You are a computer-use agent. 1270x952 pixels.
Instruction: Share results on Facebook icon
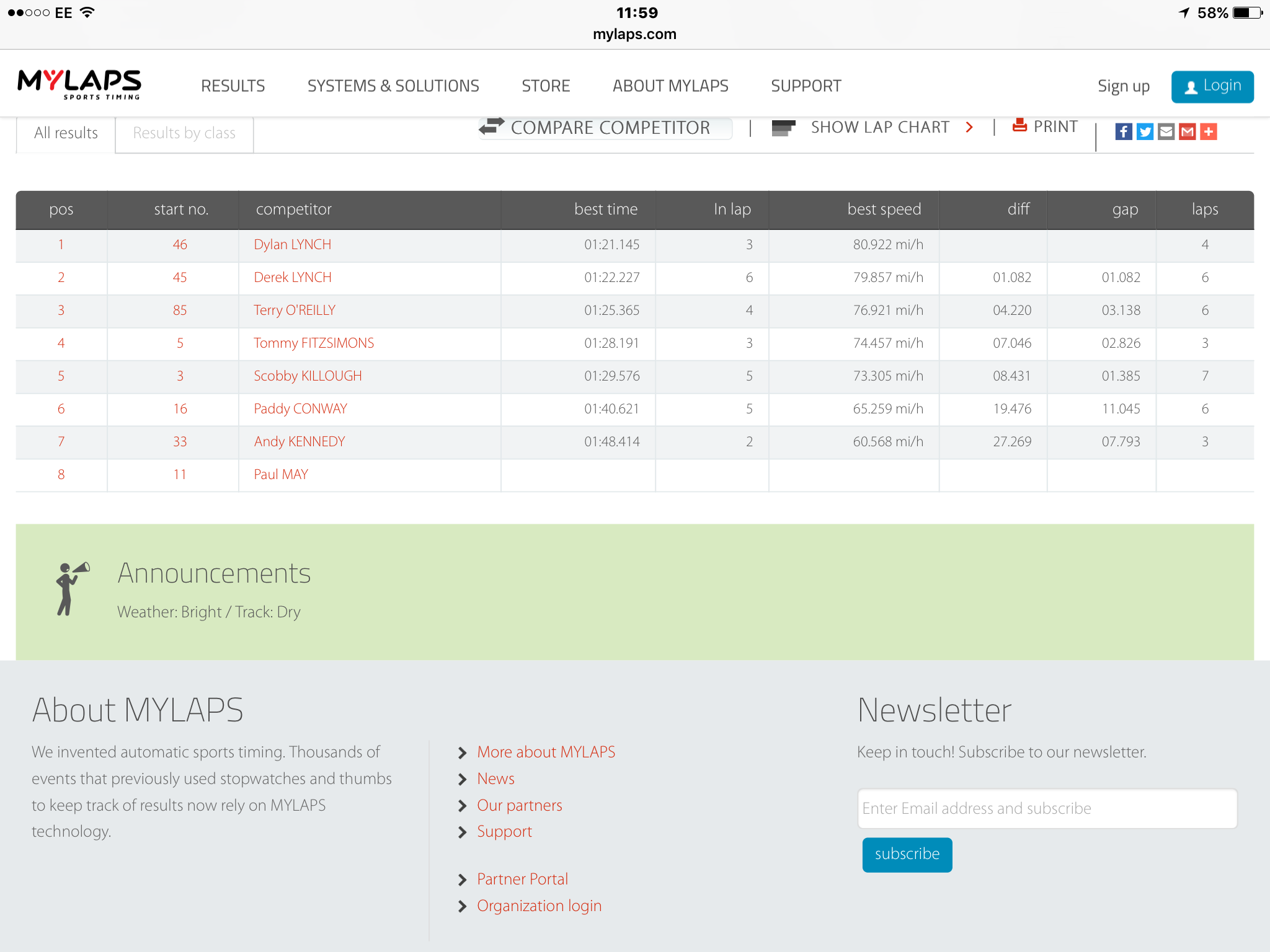tap(1124, 131)
